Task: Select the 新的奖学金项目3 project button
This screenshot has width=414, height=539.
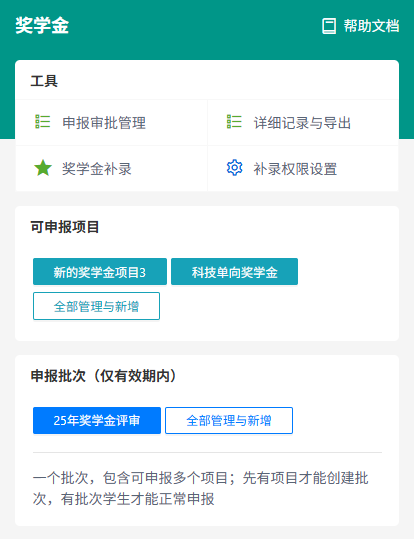Action: (x=100, y=272)
